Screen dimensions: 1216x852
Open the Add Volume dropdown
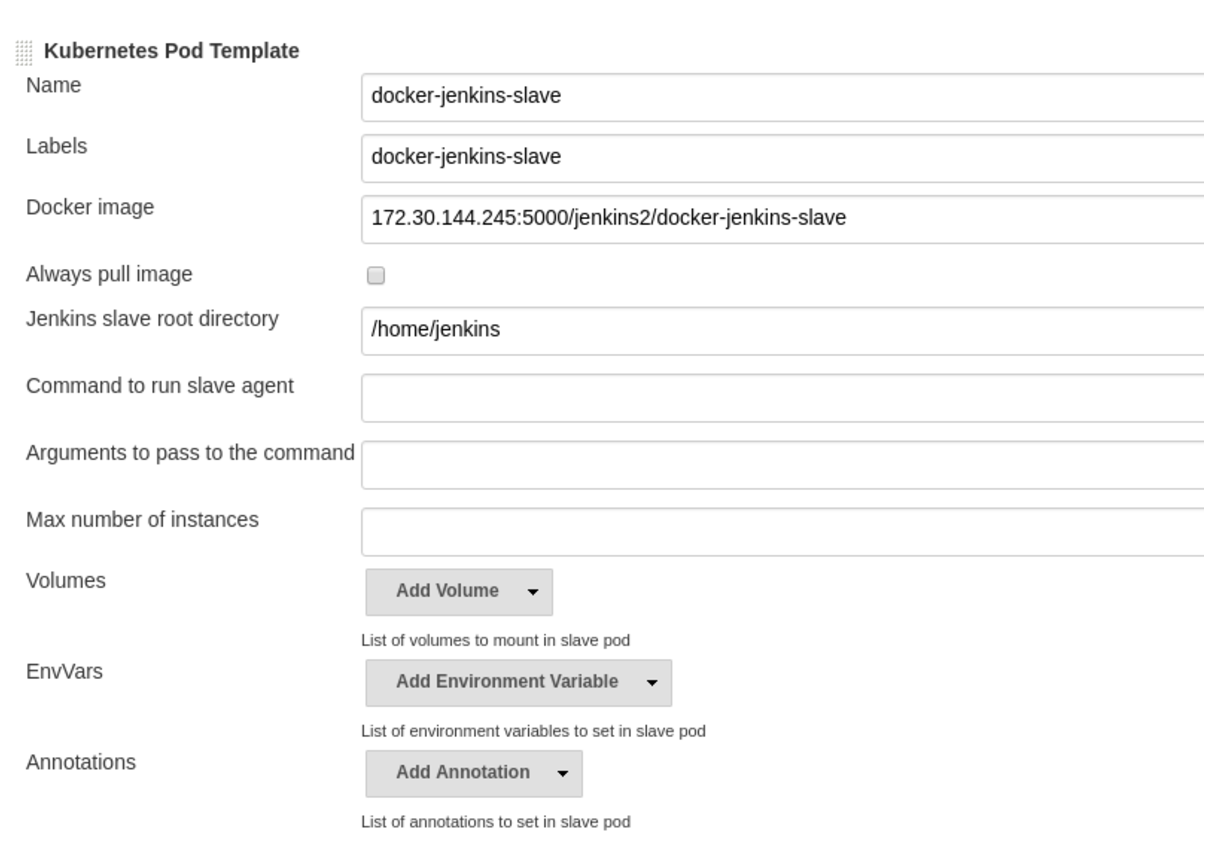click(459, 591)
